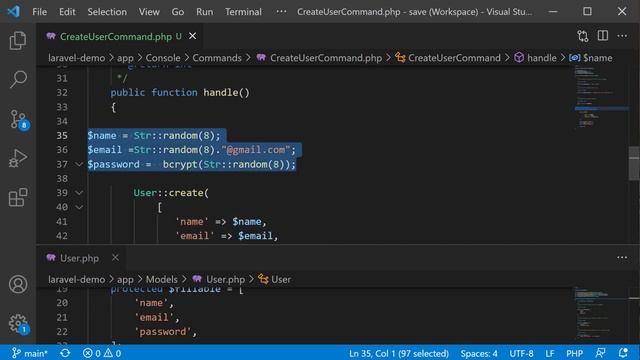Click "@gmail.com" string on line 36
640x360 pixels.
coord(256,150)
